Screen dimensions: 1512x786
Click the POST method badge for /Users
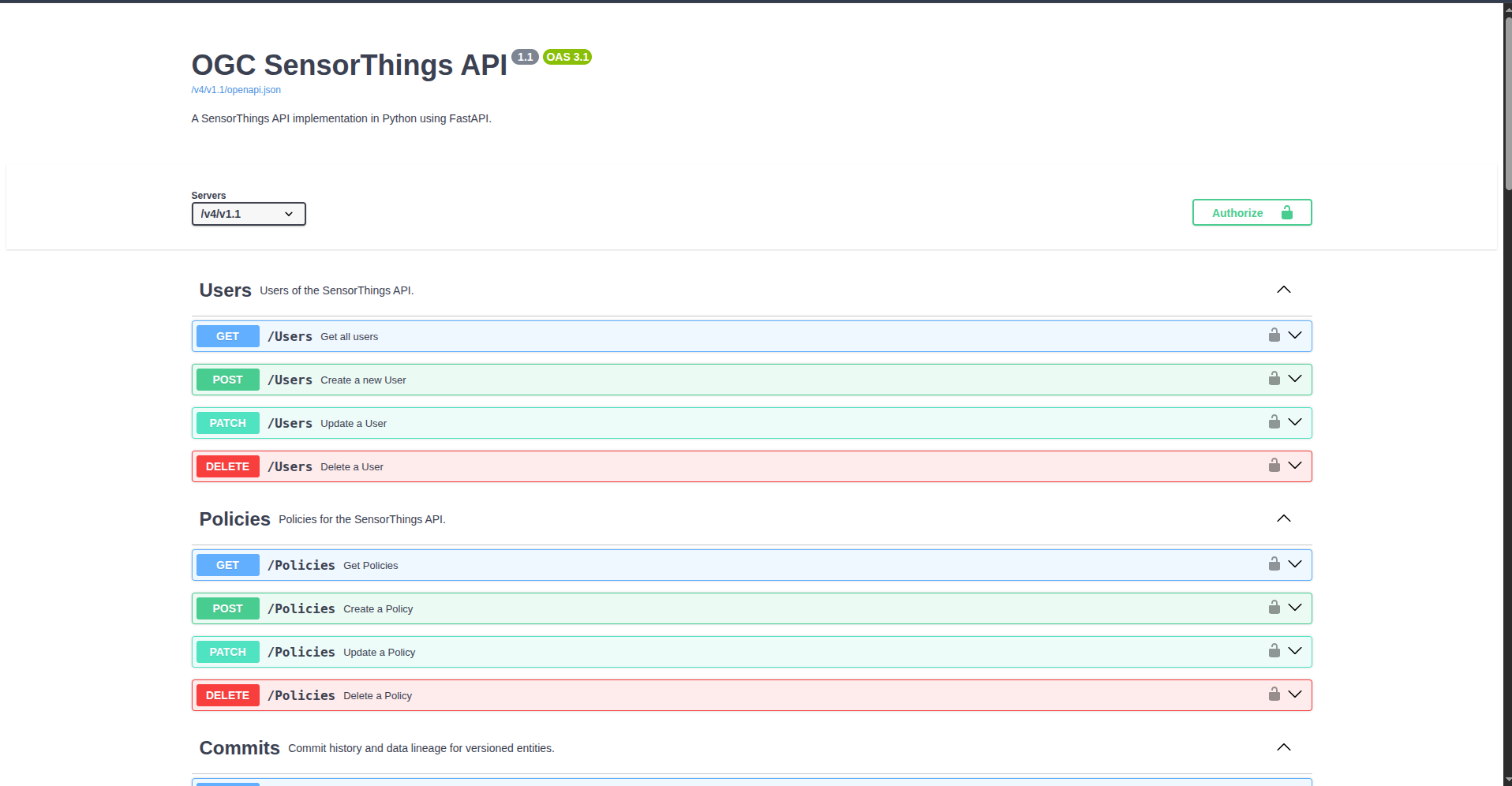[x=227, y=380]
